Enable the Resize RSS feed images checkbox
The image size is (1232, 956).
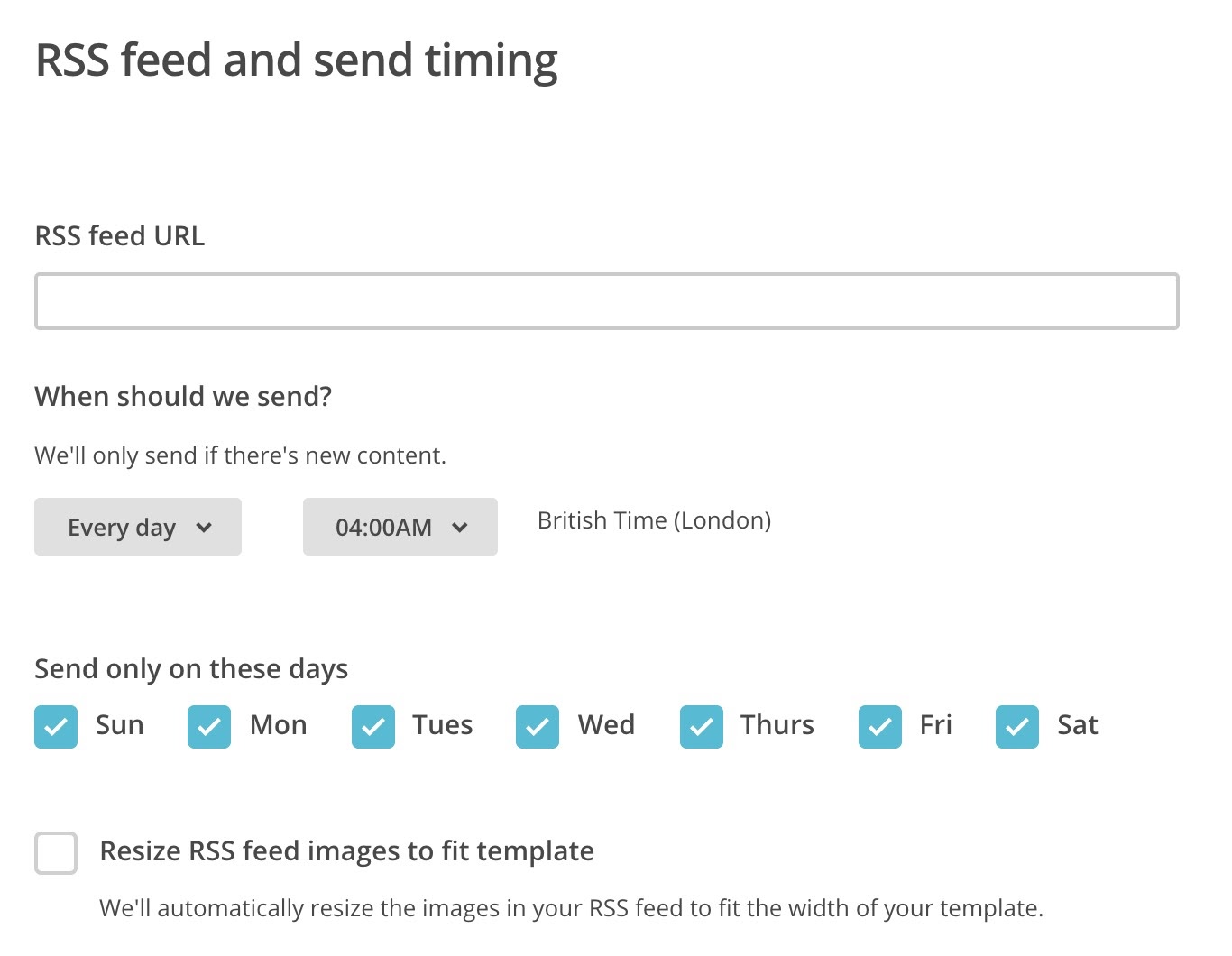click(56, 853)
